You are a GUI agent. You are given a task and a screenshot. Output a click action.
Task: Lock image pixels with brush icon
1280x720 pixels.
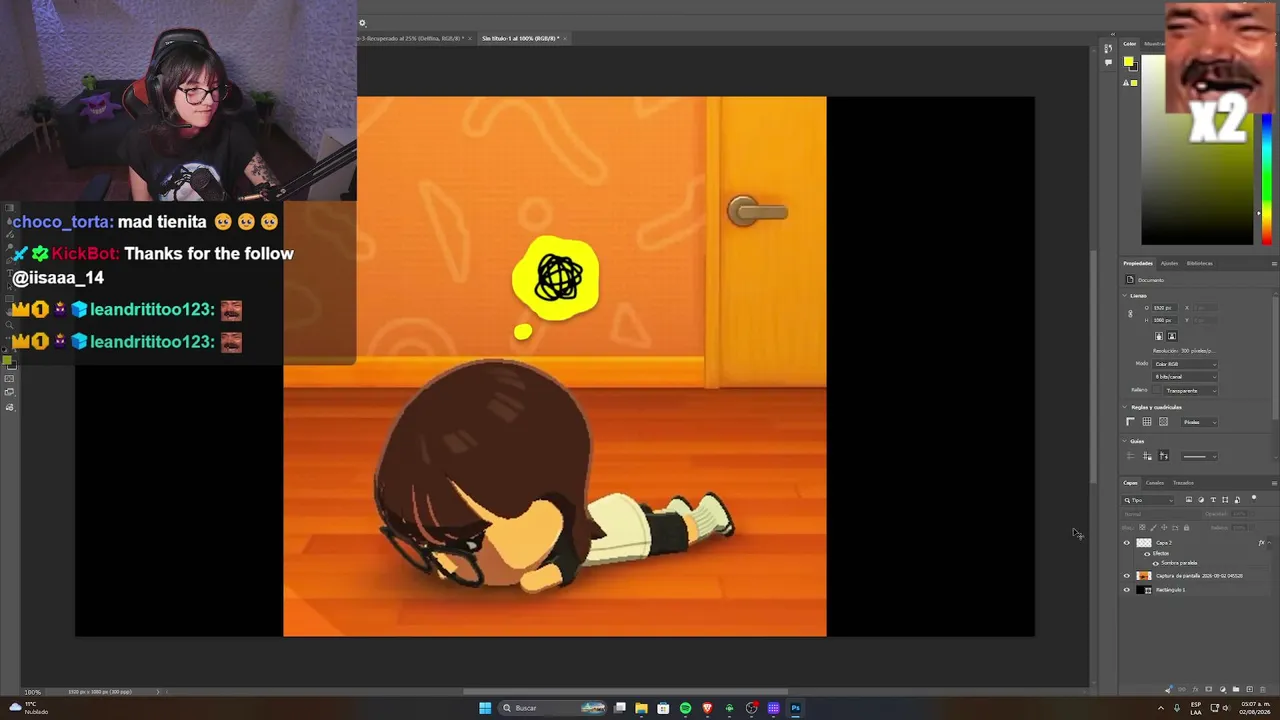1153,528
